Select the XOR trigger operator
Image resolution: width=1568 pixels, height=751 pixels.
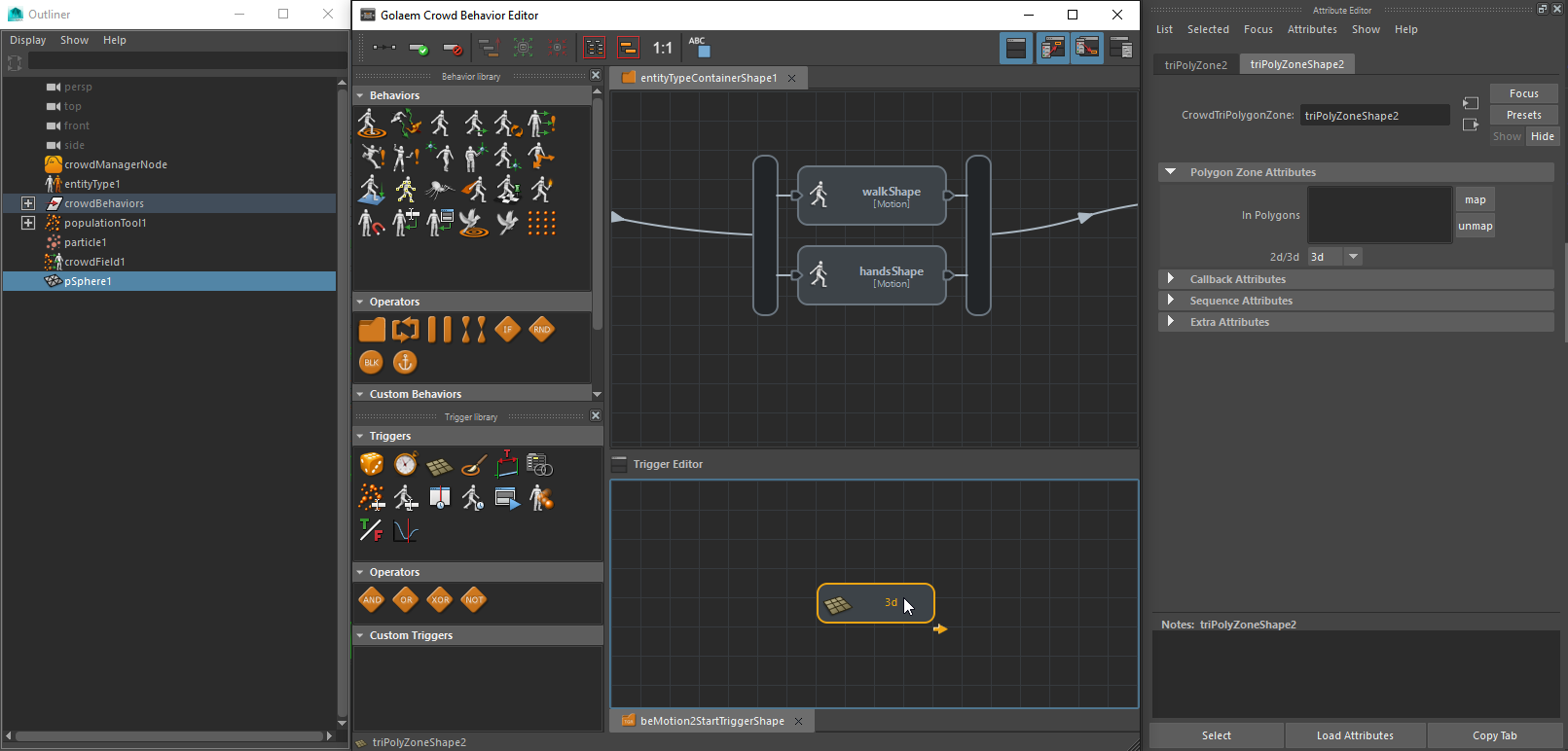(x=440, y=599)
